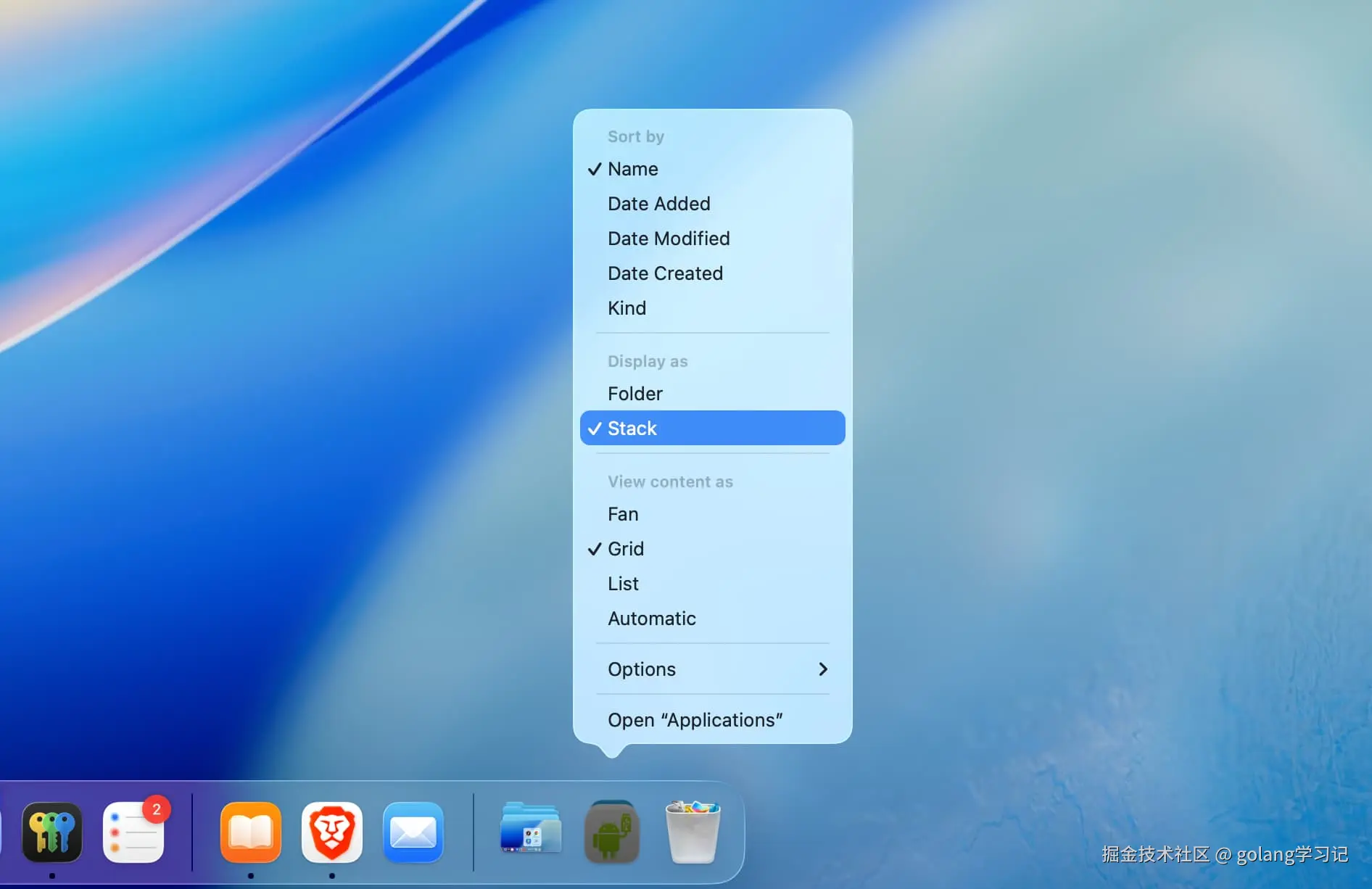Viewport: 1372px width, 889px height.
Task: Select Stack display option
Action: pos(713,428)
